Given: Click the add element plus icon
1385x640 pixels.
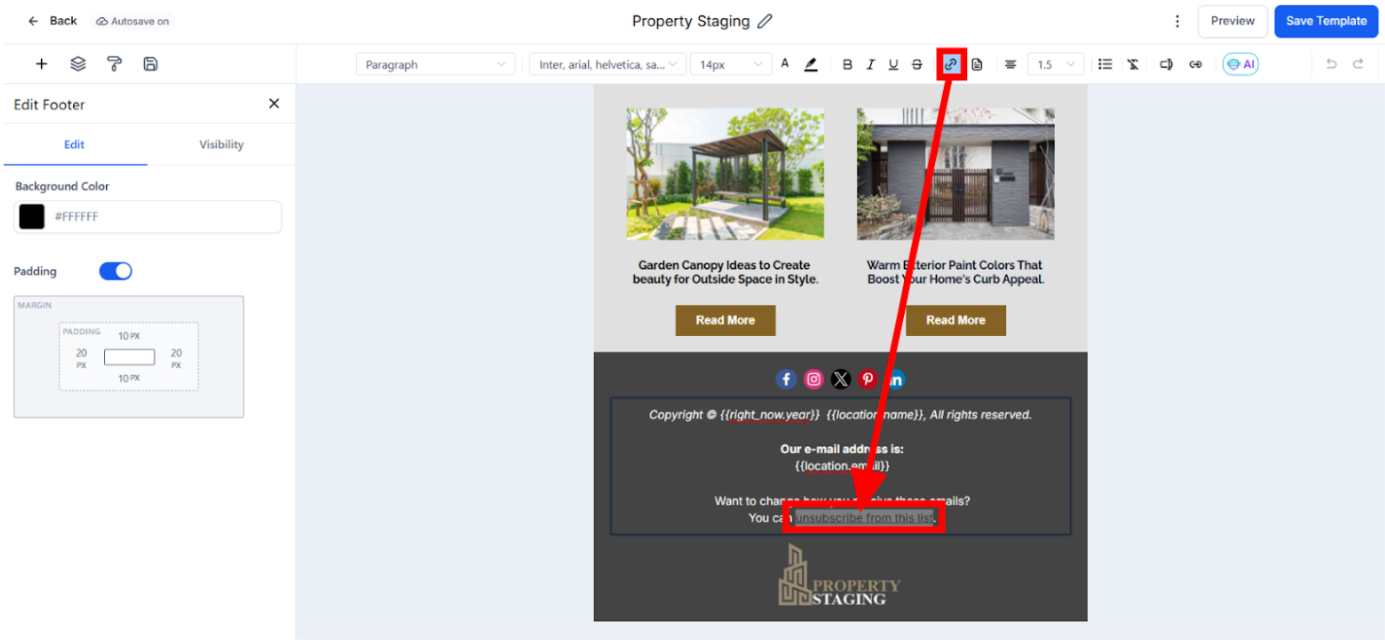Looking at the screenshot, I should coord(41,64).
